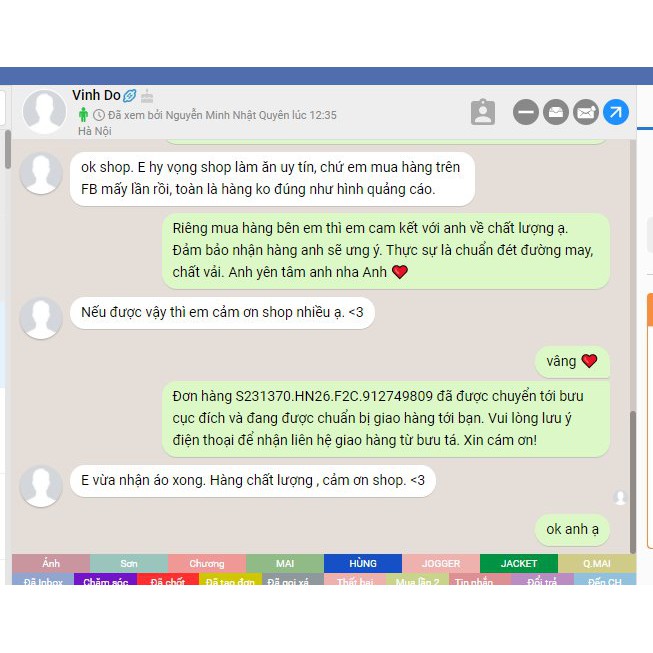Viewport: 653px width, 653px height.
Task: Select the HÙNG staff tag
Action: (363, 563)
